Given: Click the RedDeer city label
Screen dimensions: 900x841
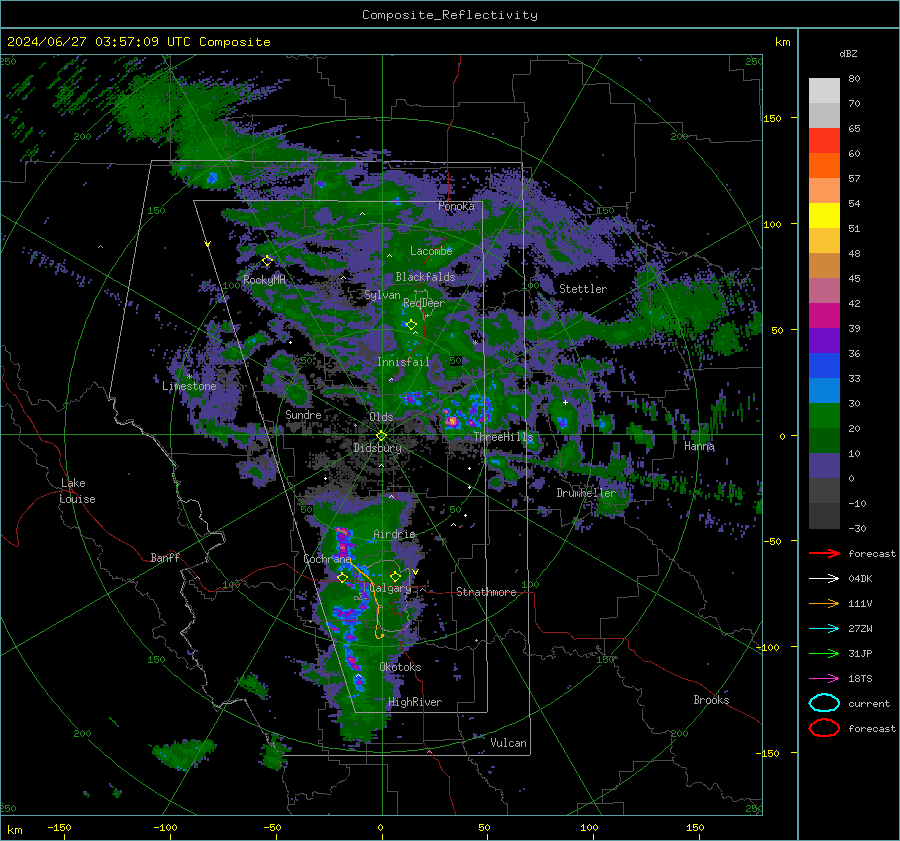Looking at the screenshot, I should click(x=424, y=303).
